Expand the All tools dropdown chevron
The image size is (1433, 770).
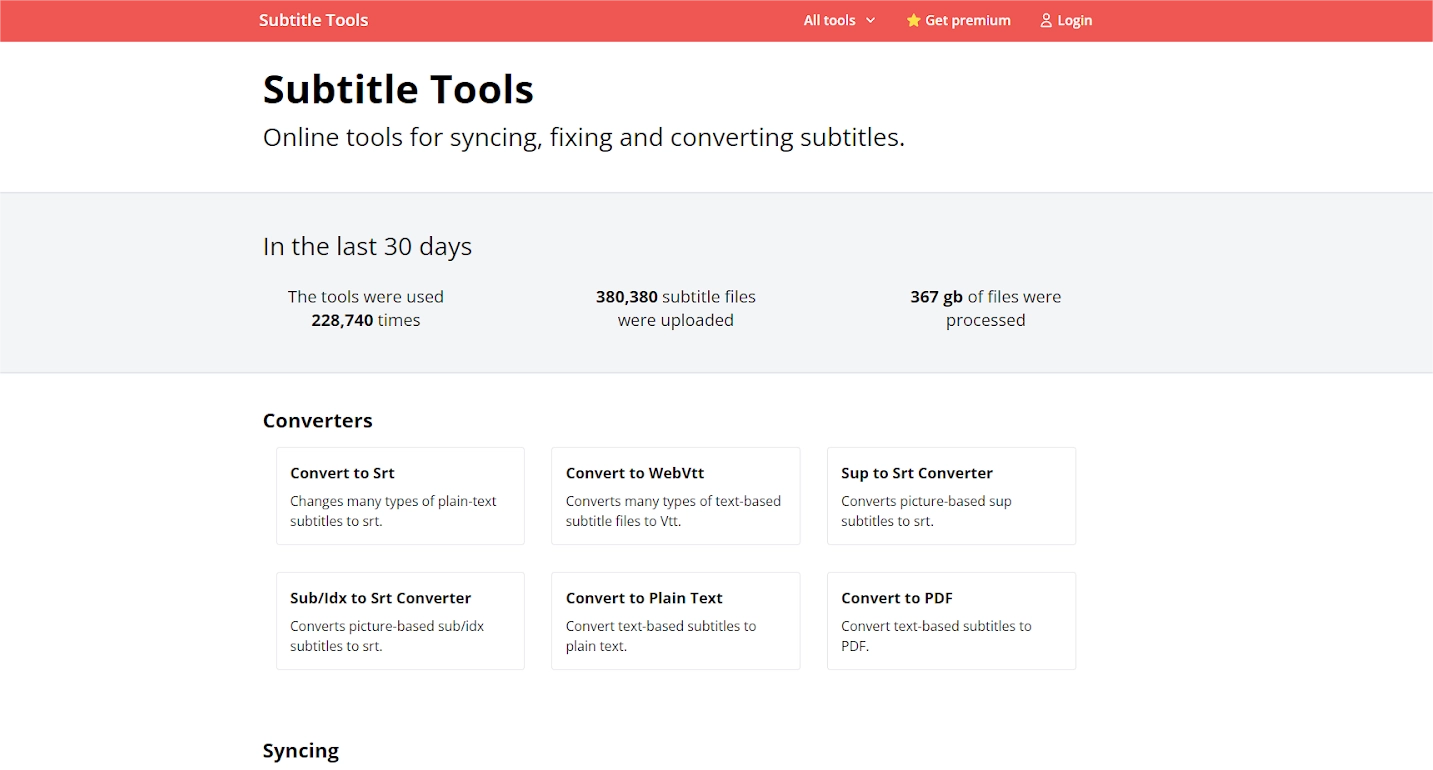click(x=870, y=20)
